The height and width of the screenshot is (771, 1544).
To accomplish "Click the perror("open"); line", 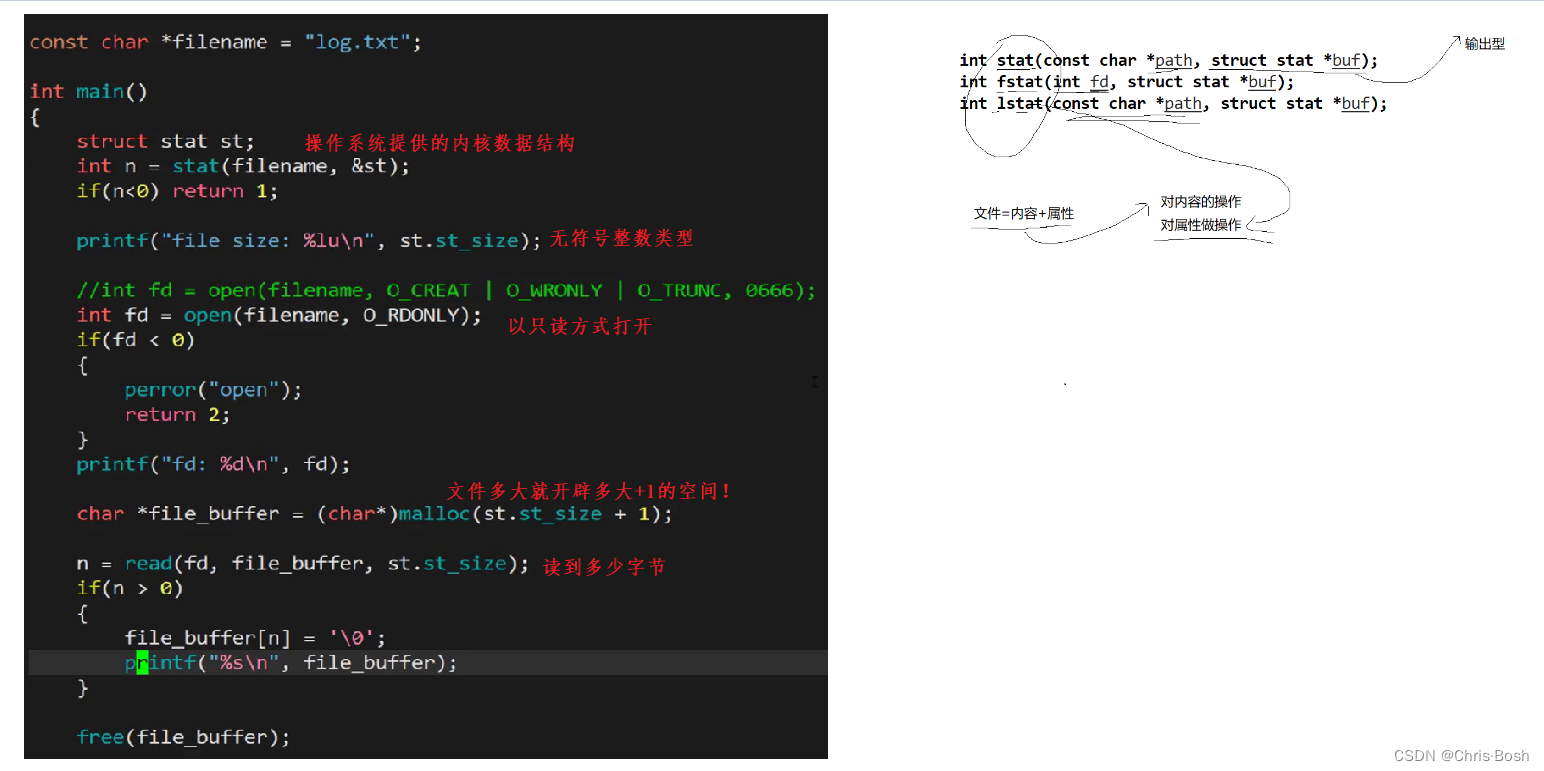I will click(213, 390).
